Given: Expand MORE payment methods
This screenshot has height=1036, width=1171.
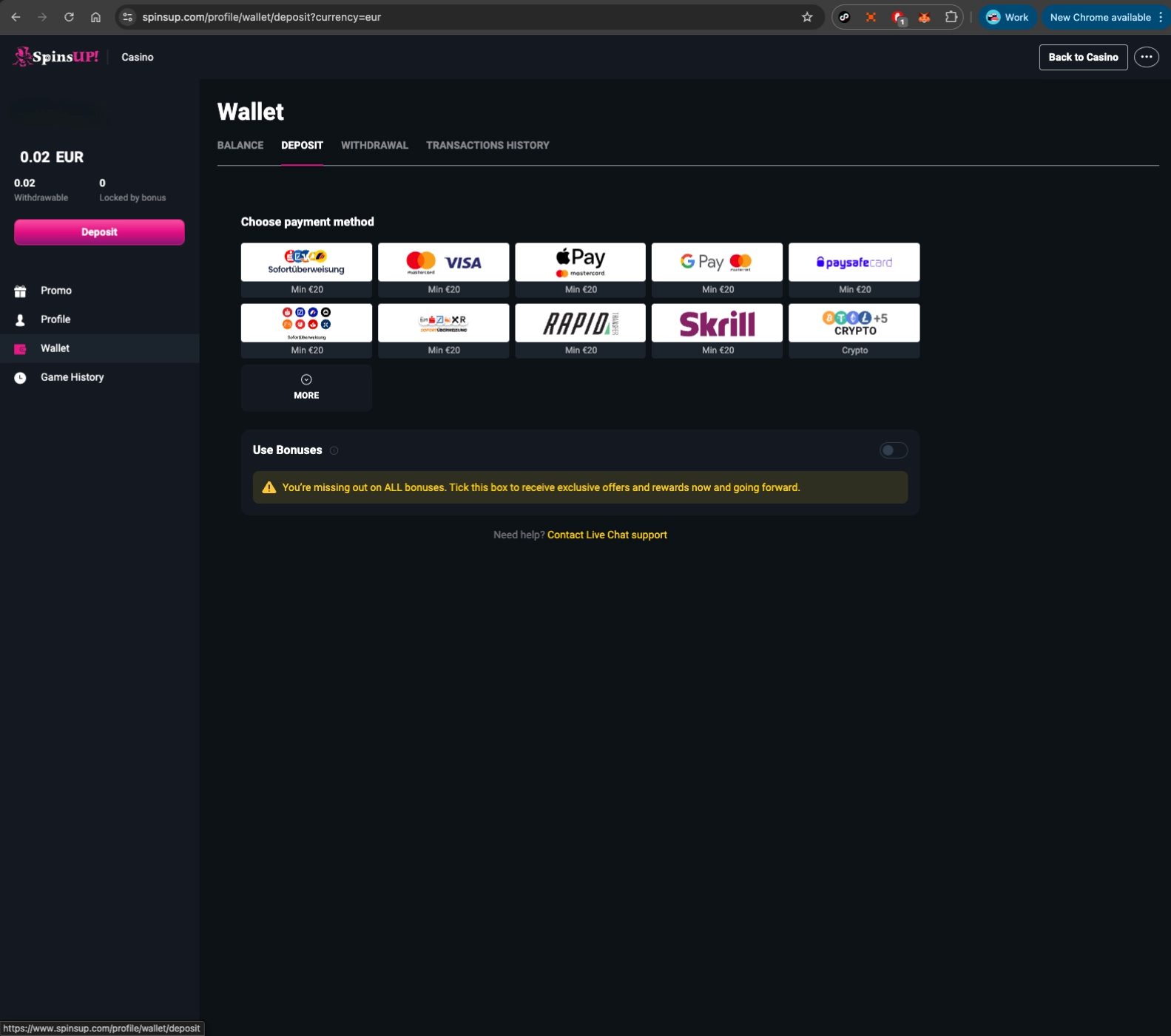Looking at the screenshot, I should 306,387.
